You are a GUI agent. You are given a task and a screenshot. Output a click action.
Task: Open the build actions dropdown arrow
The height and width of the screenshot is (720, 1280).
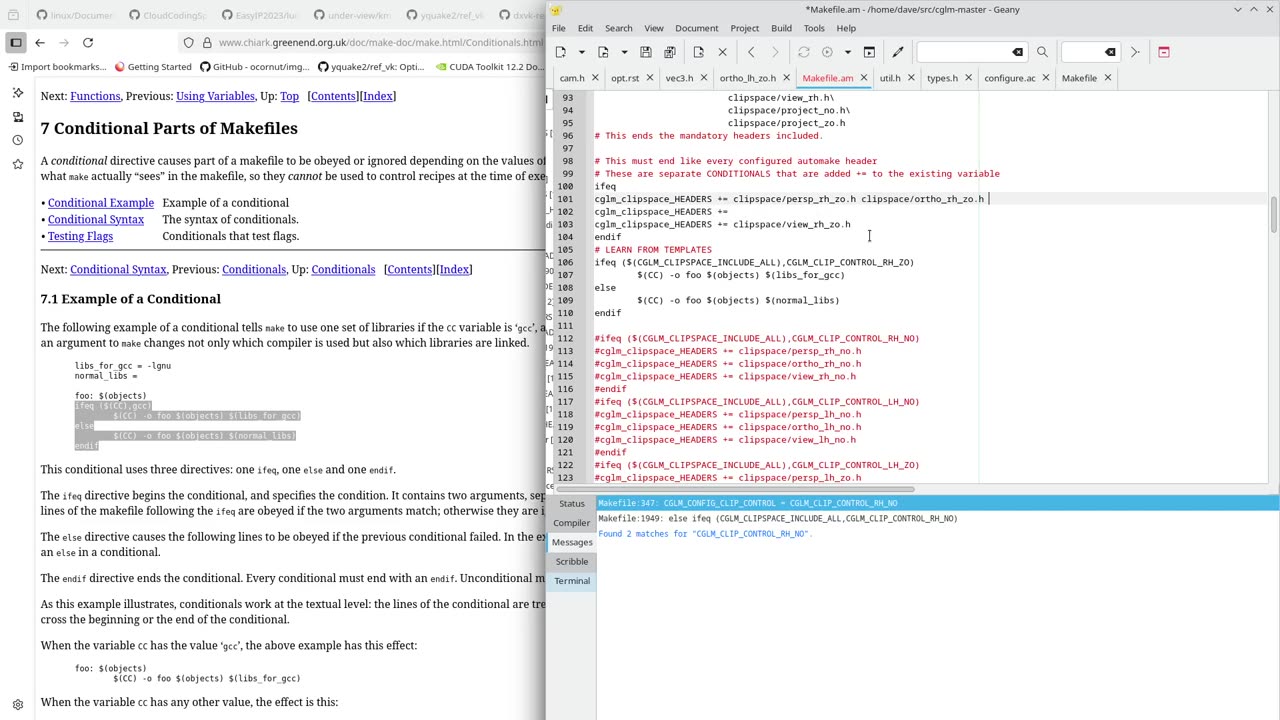point(847,52)
